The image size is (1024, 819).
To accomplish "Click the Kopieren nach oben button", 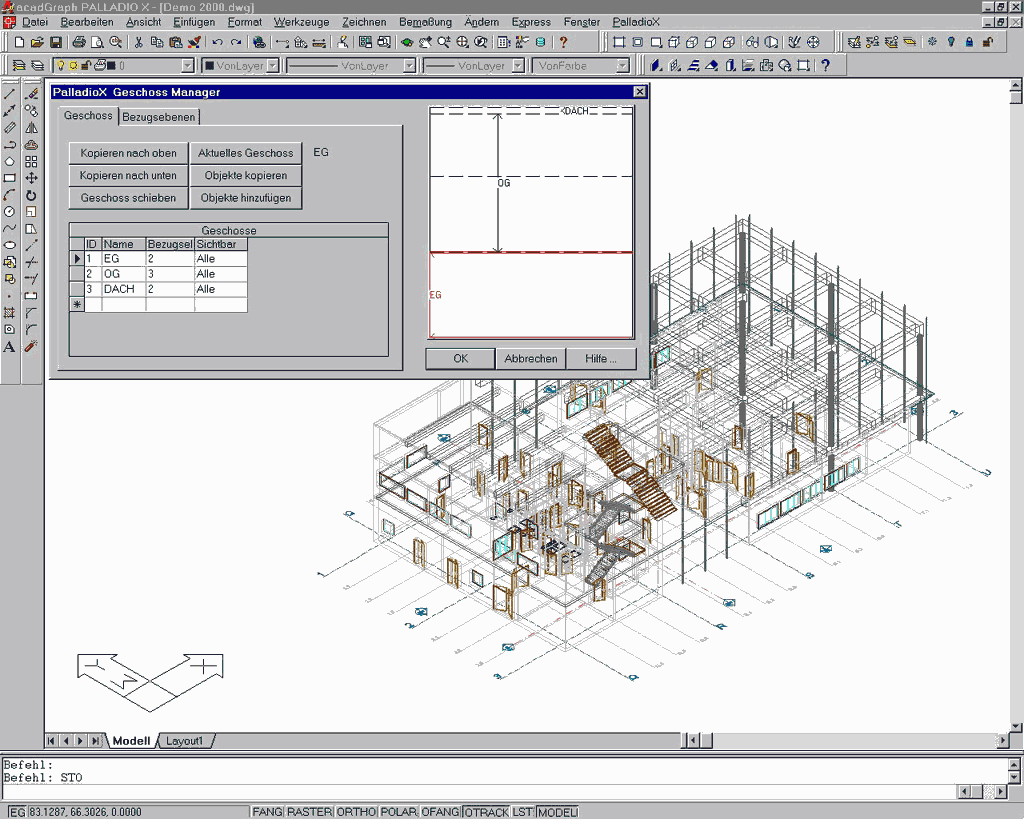I will pos(128,153).
